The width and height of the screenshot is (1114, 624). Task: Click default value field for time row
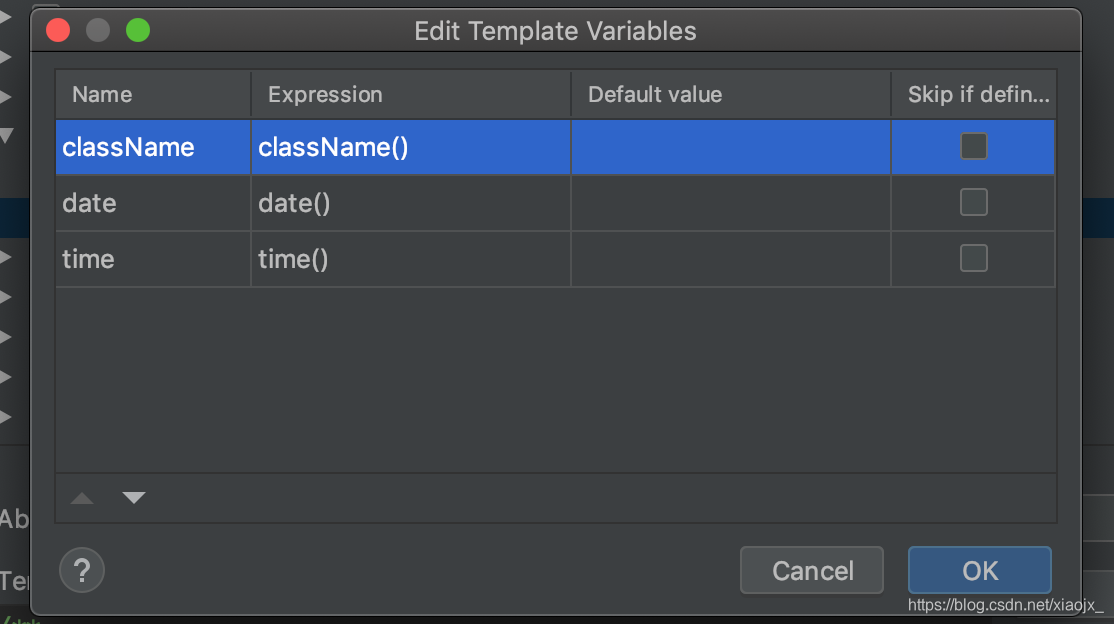point(730,259)
